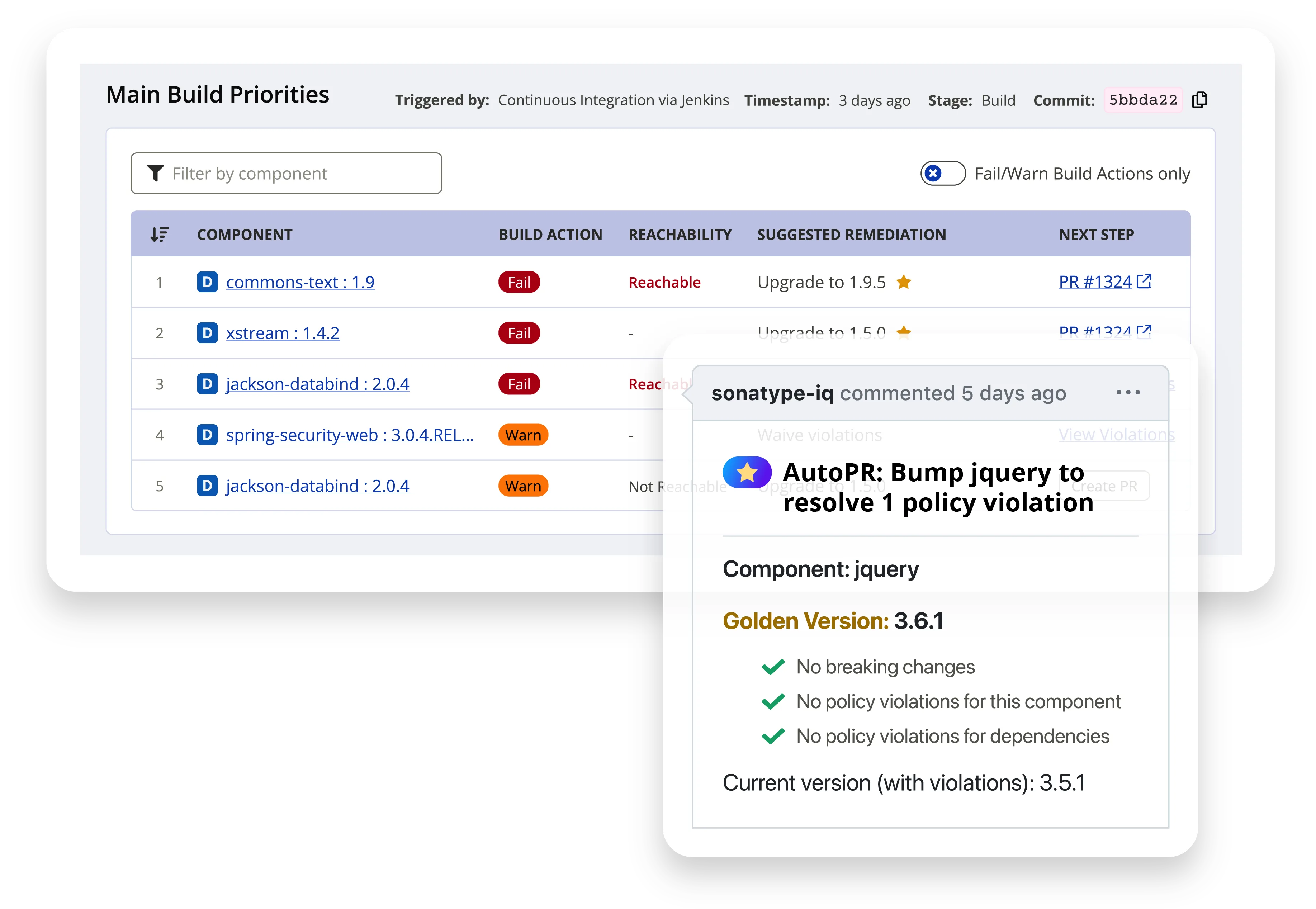Image resolution: width=1316 pixels, height=909 pixels.
Task: Toggle the Warn badge on spring-security-web row
Action: [x=522, y=435]
